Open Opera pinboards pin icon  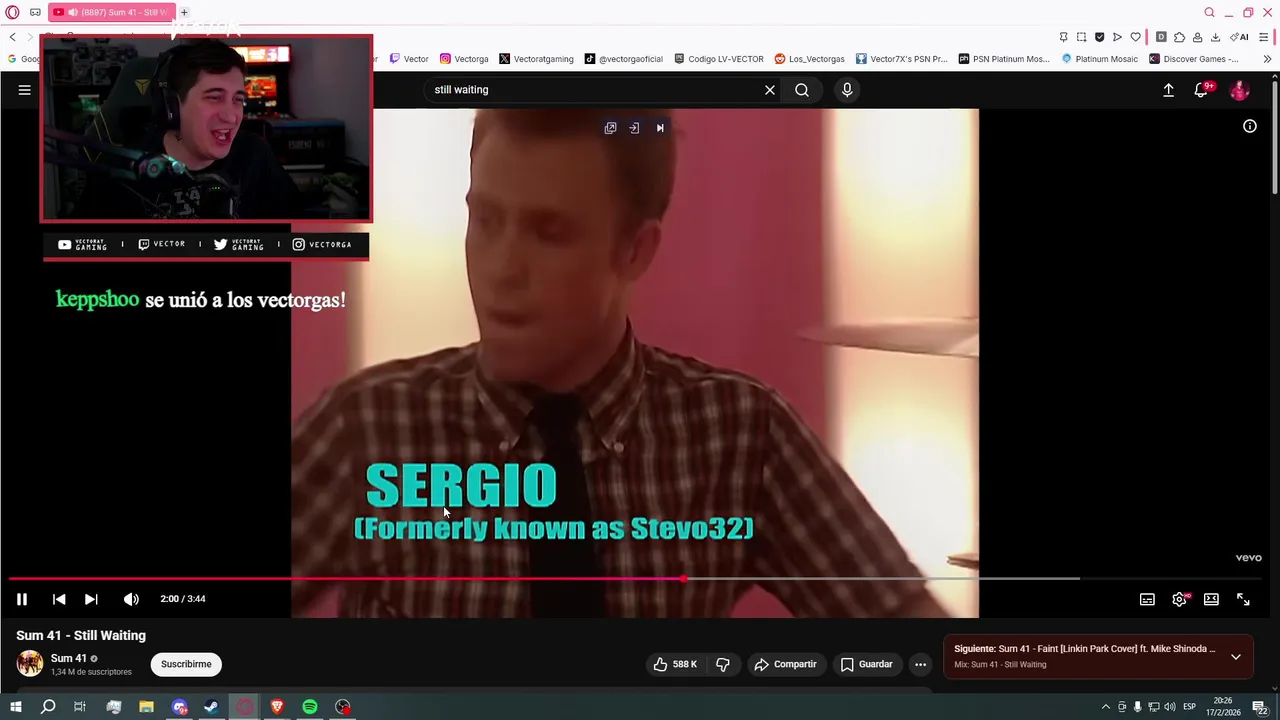[1063, 37]
